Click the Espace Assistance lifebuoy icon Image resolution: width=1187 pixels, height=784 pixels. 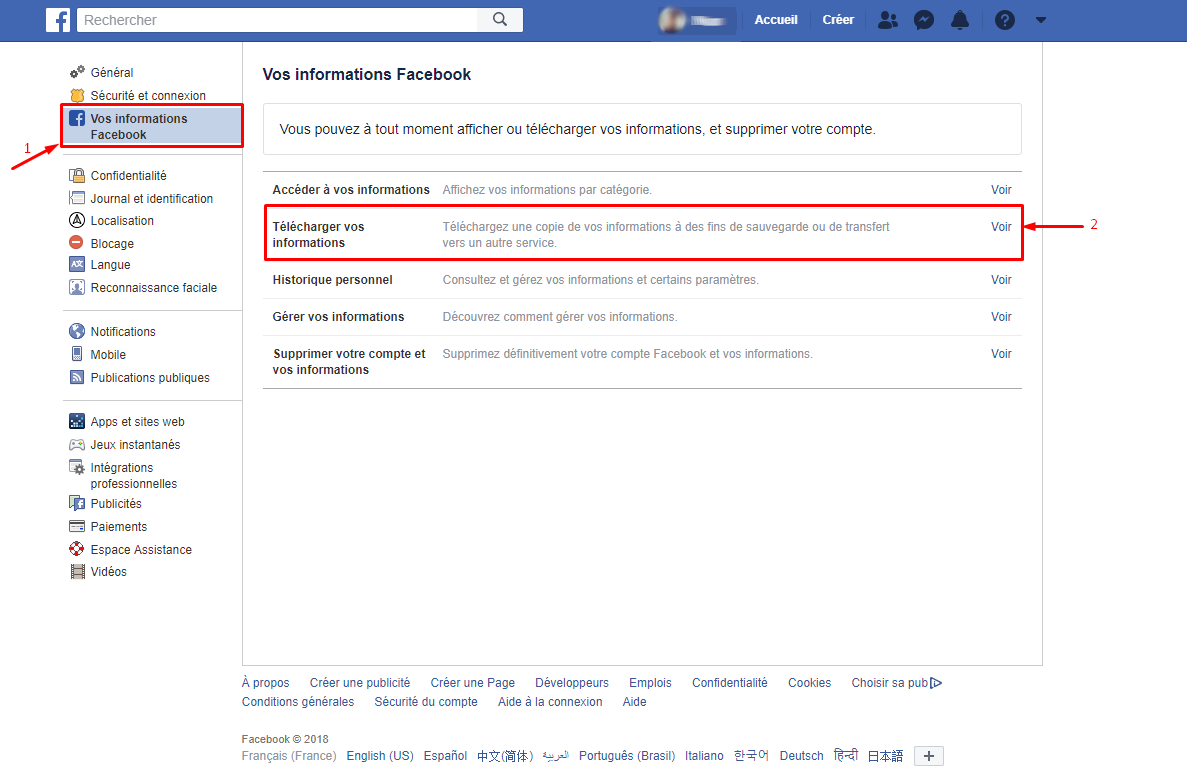(x=77, y=549)
